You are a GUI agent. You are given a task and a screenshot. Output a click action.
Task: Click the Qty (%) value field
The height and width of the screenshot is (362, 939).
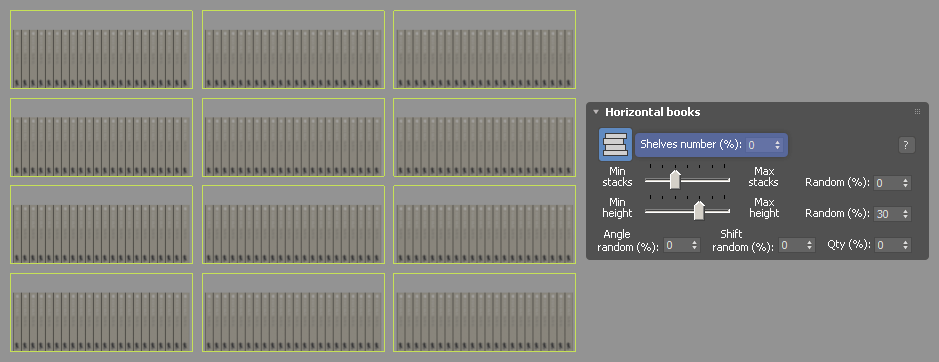pos(887,245)
